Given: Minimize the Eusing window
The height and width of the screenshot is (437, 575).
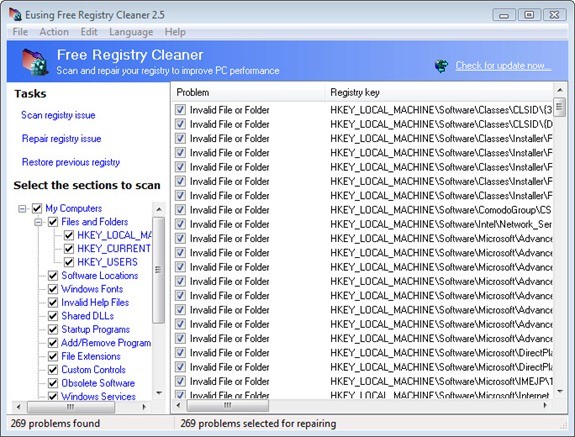Looking at the screenshot, I should click(504, 15).
